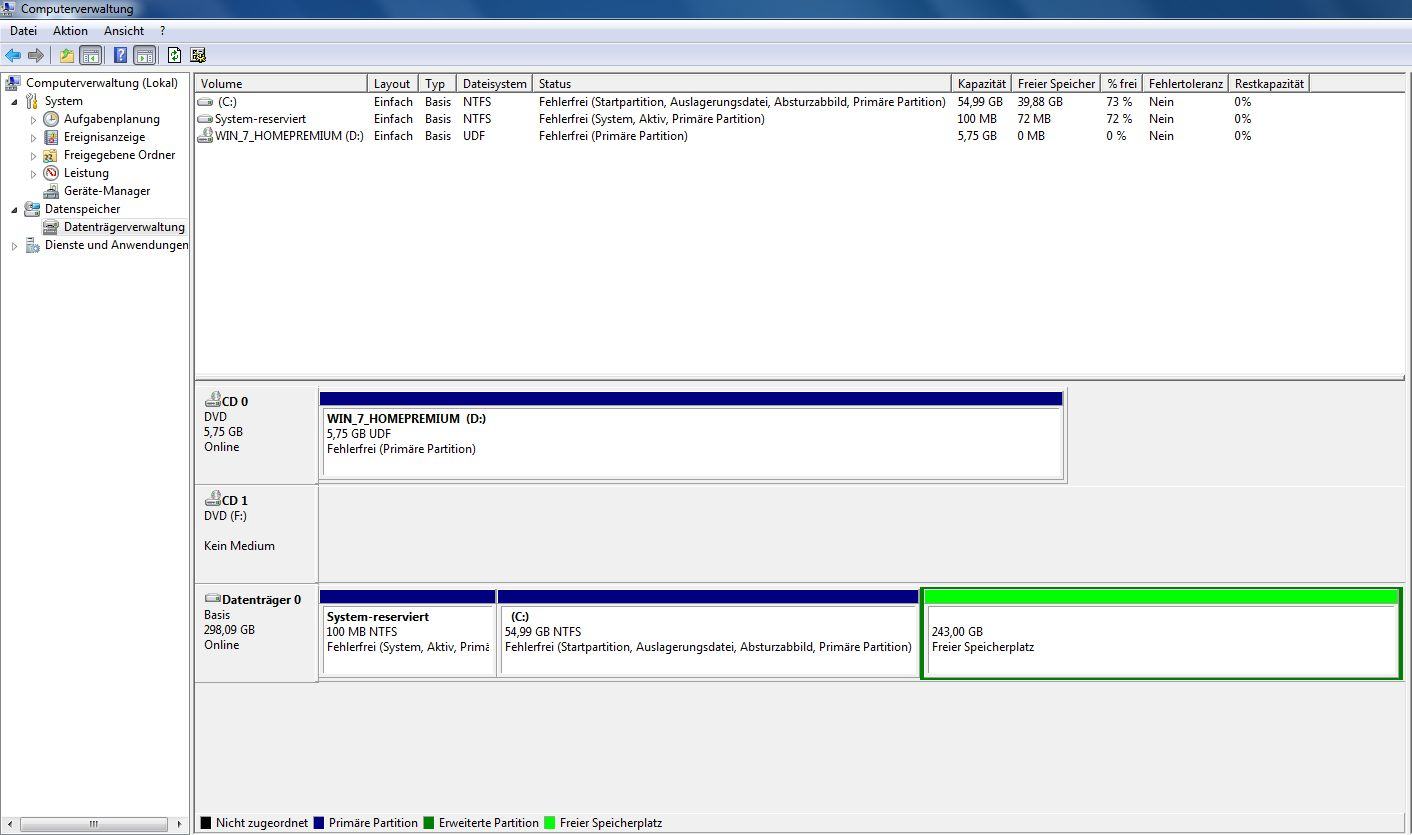Select Datenträgerverwaltung label in the tree
This screenshot has height=835, width=1412.
pyautogui.click(x=124, y=227)
